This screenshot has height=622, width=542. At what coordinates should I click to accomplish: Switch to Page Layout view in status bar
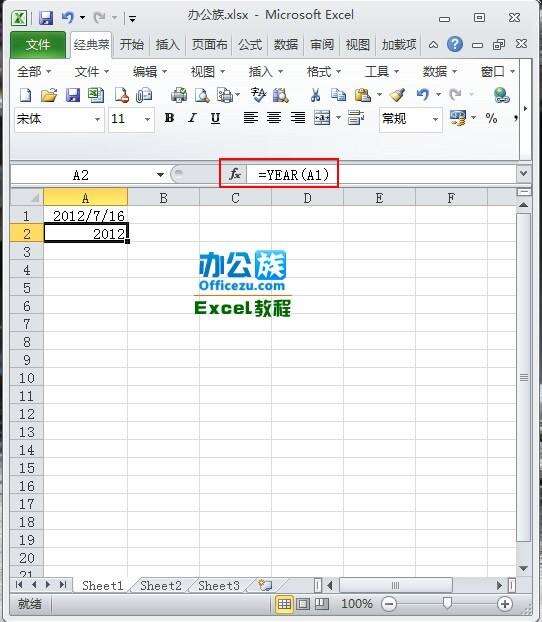click(x=304, y=604)
